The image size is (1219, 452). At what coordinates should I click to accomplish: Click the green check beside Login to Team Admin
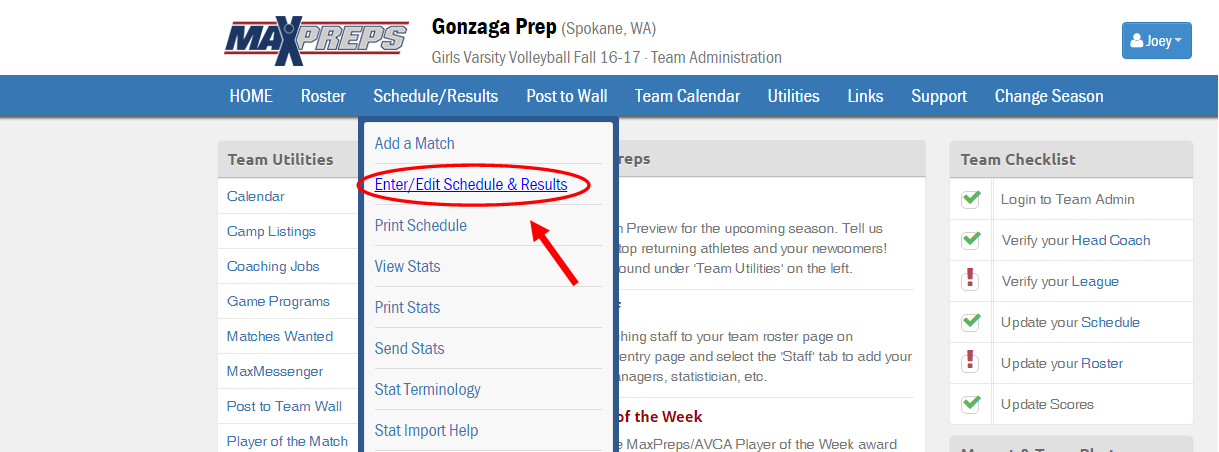970,199
